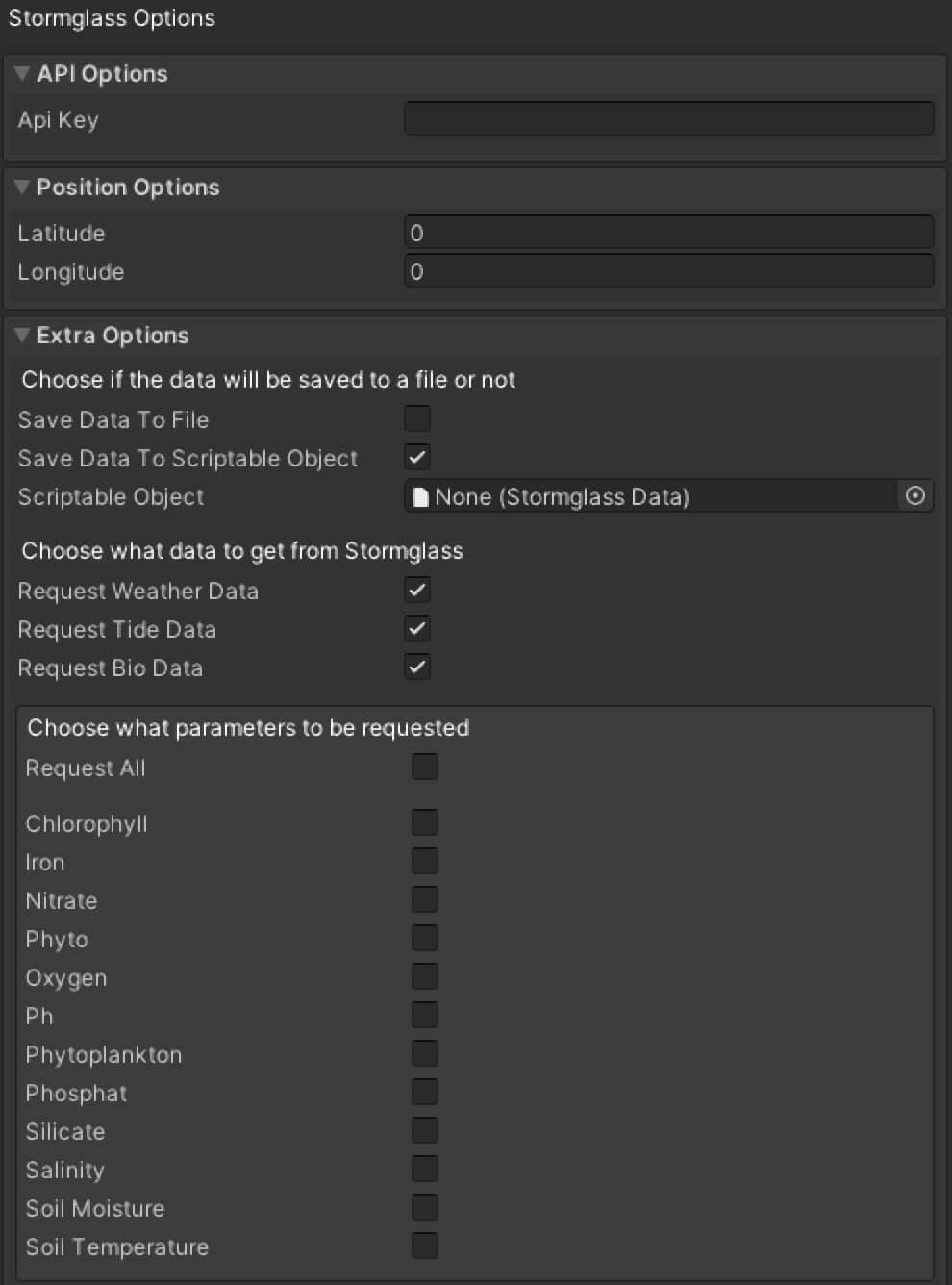Enable the Oxygen parameter checkbox
Viewport: 952px width, 1285px height.
tap(425, 976)
